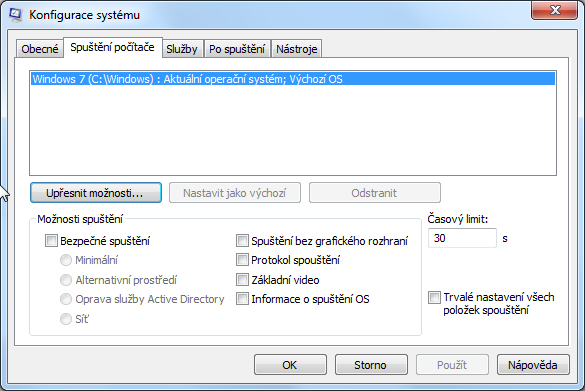Open the Nástroje tab
This screenshot has width=585, height=391.
(x=297, y=49)
